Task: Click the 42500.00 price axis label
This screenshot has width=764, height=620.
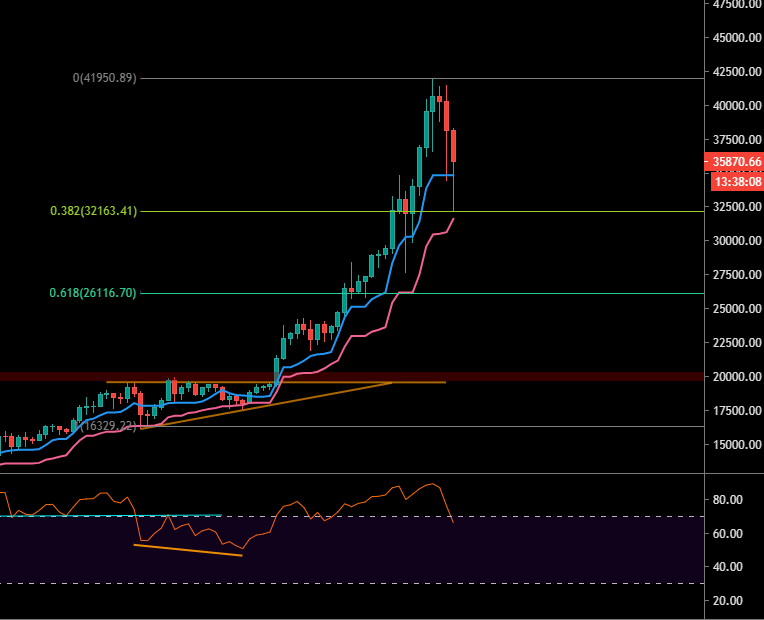Action: [737, 72]
